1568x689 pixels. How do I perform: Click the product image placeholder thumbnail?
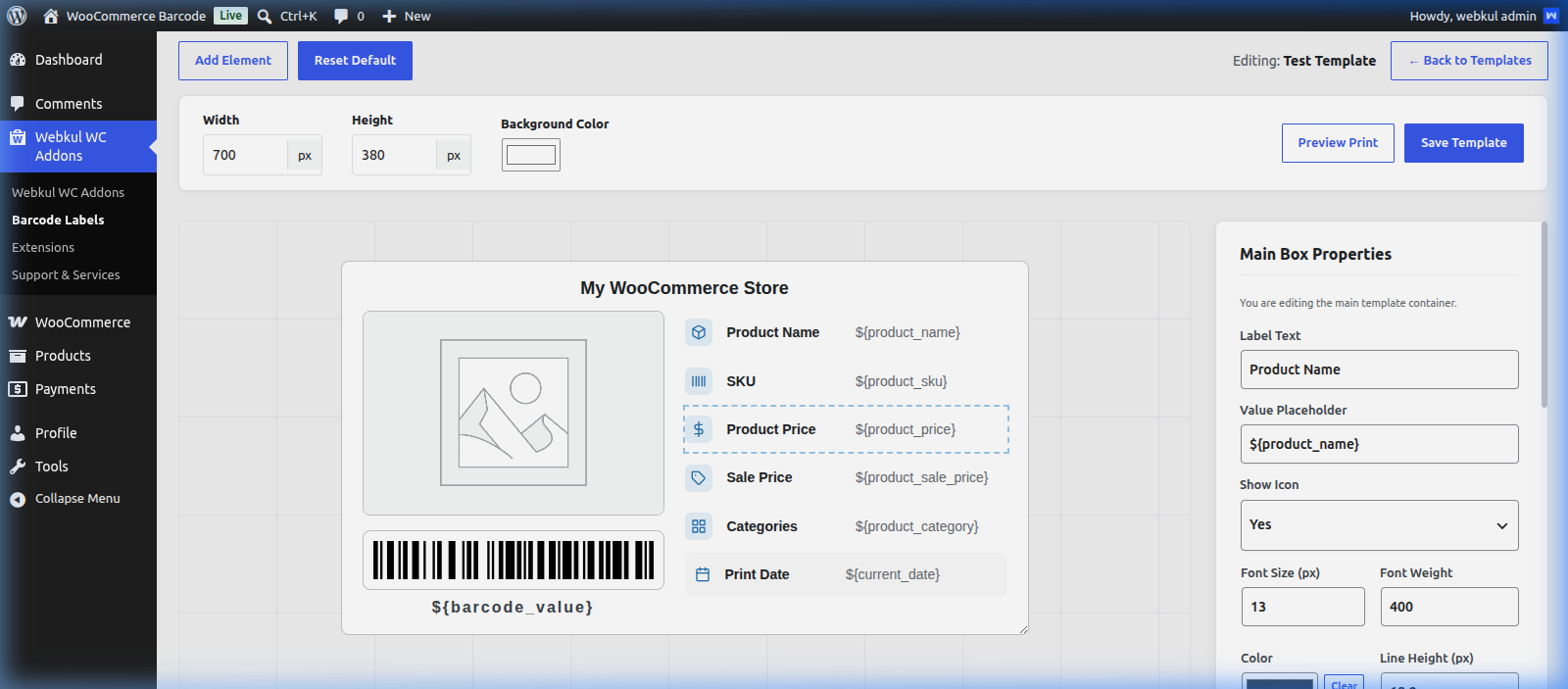coord(514,413)
